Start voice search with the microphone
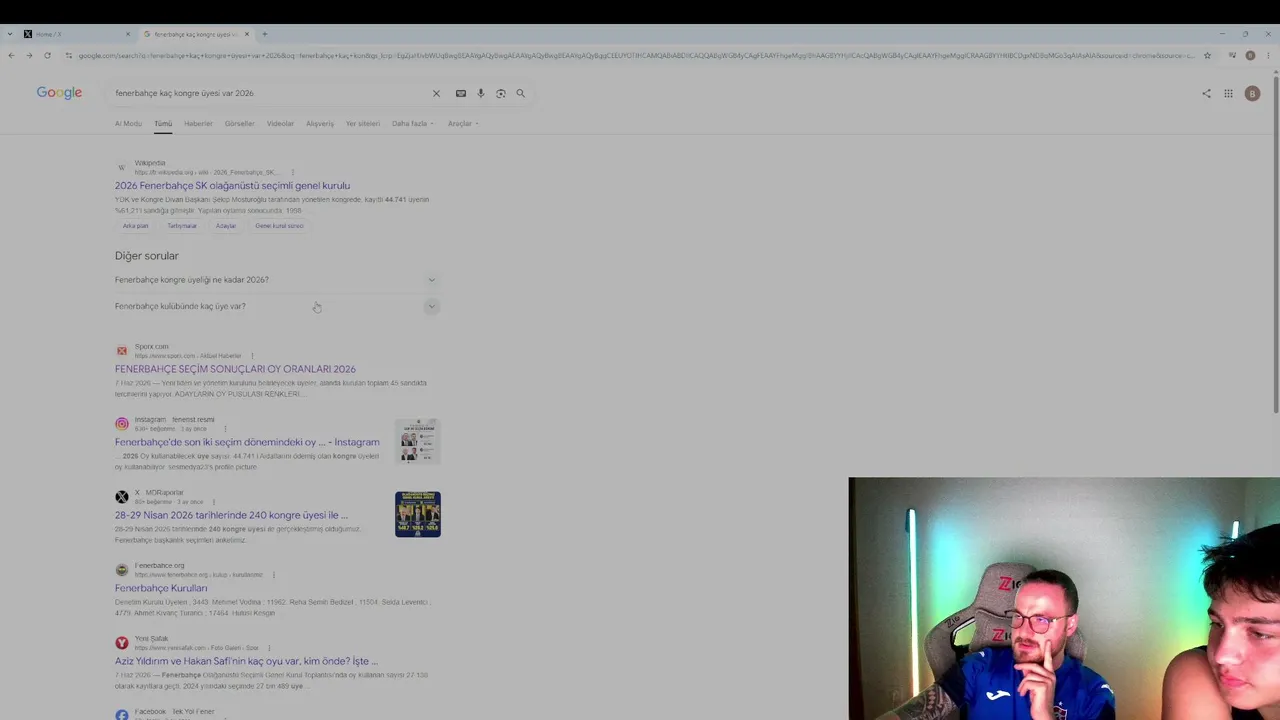This screenshot has width=1280, height=720. [481, 93]
